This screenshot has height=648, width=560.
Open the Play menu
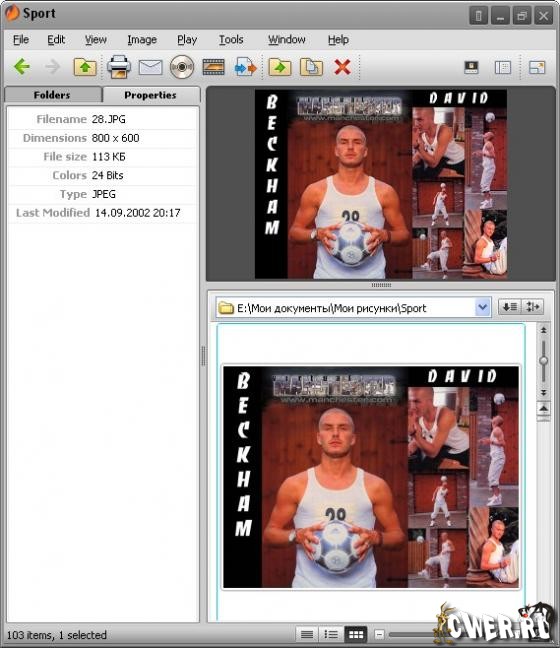point(187,40)
